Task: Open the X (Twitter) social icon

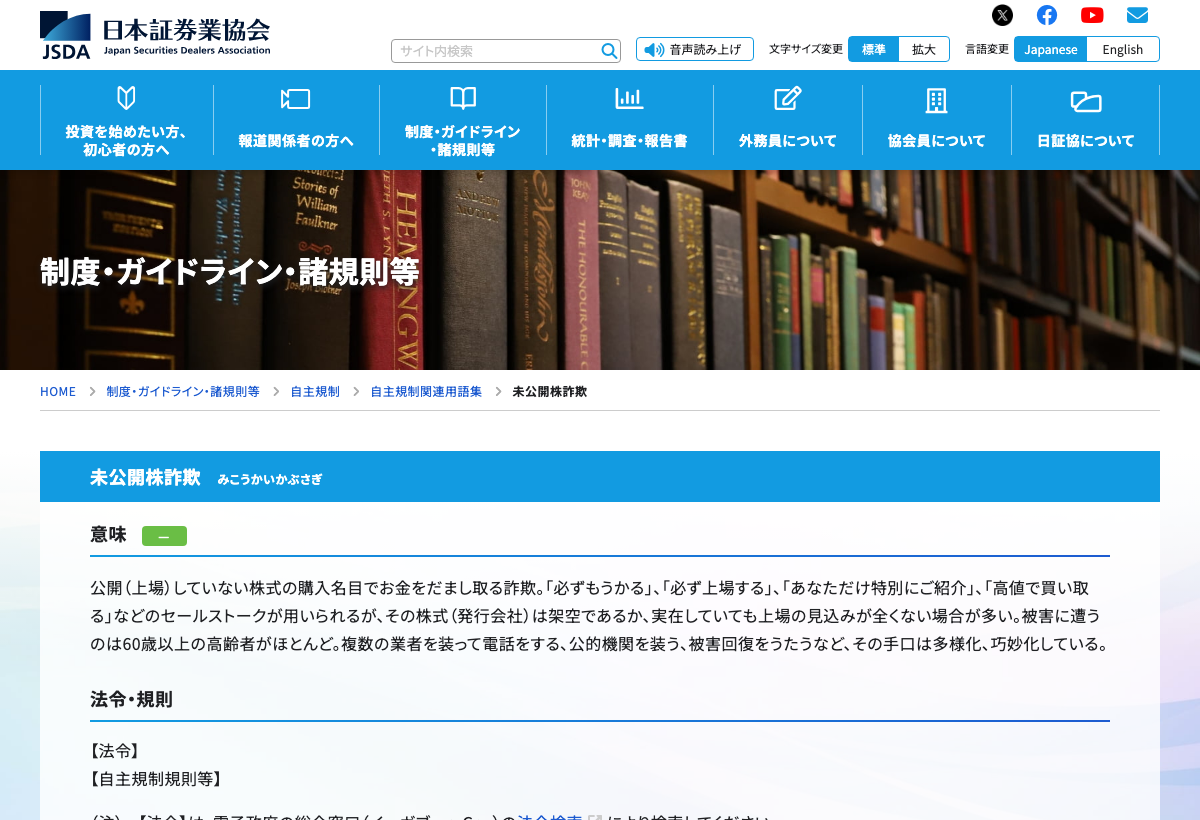Action: pos(1002,15)
